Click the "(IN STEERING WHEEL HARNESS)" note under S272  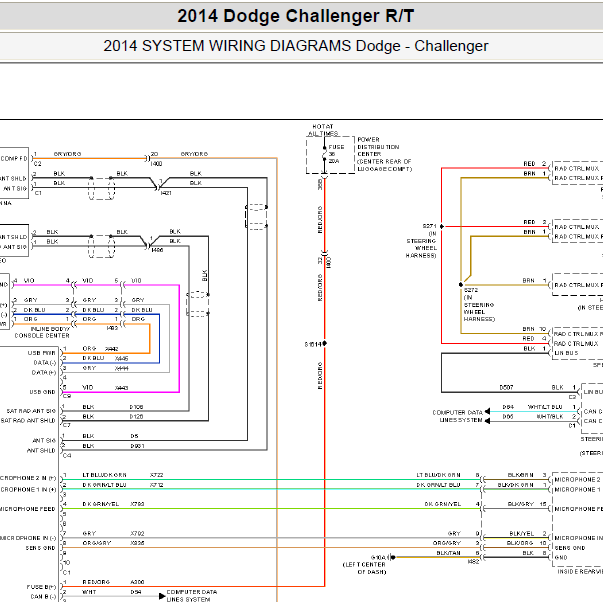479,308
